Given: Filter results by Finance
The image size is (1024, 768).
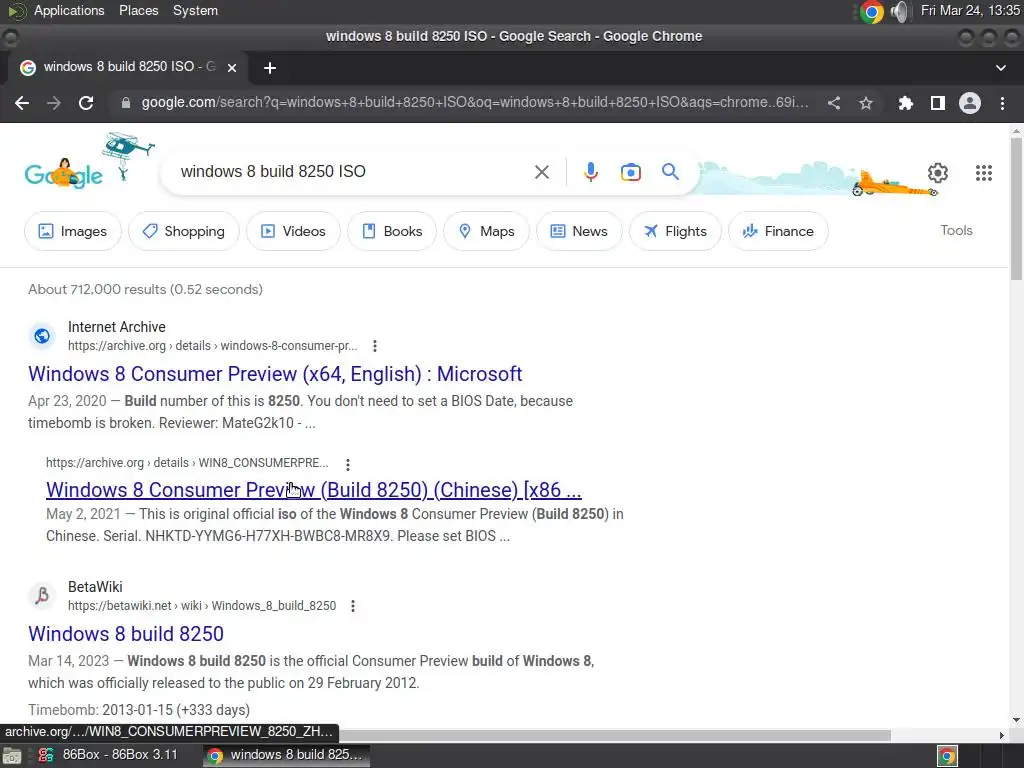Looking at the screenshot, I should (x=778, y=231).
